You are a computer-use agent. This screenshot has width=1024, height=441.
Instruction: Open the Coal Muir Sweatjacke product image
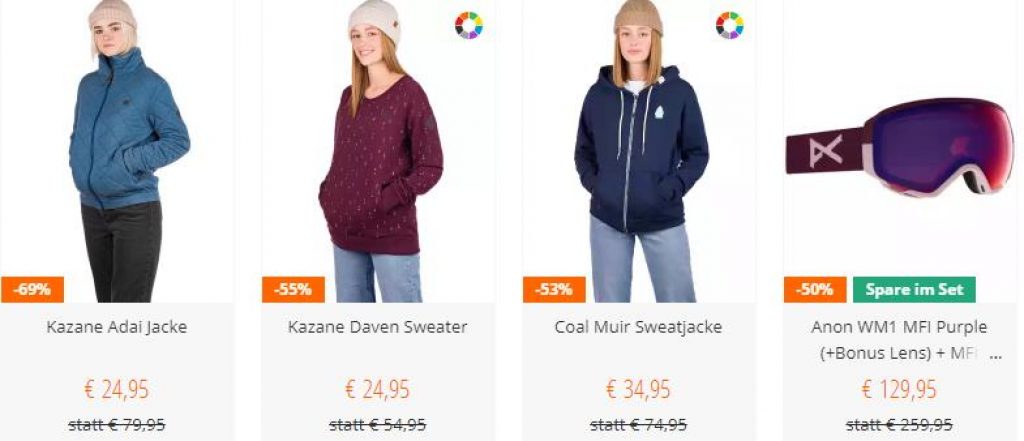639,151
